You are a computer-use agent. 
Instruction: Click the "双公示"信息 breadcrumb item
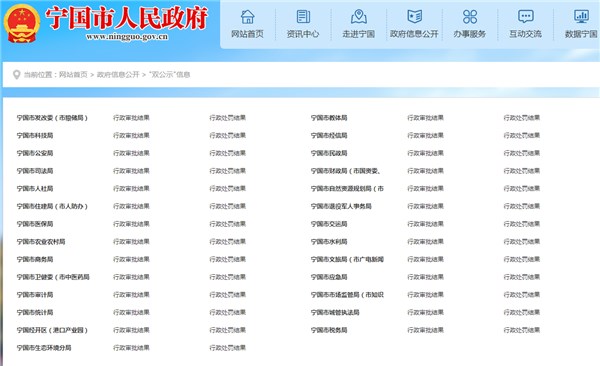coord(170,75)
